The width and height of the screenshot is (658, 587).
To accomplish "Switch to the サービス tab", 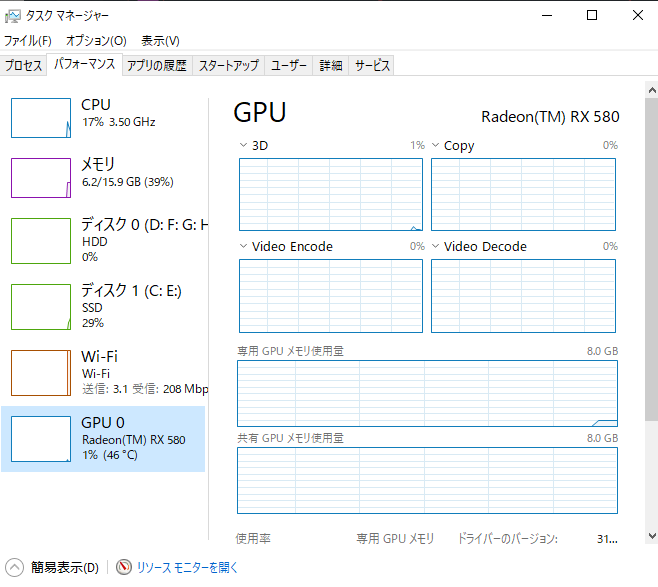I will coord(372,65).
